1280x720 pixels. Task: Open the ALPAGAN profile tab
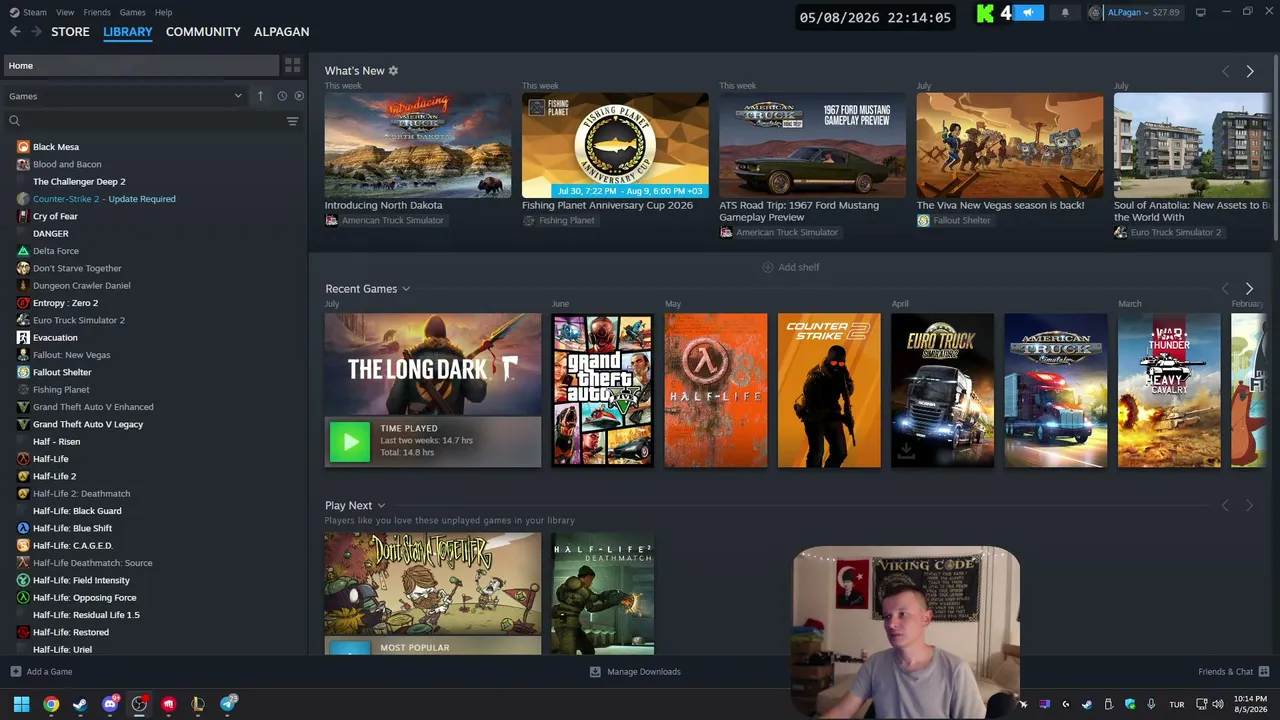(281, 32)
